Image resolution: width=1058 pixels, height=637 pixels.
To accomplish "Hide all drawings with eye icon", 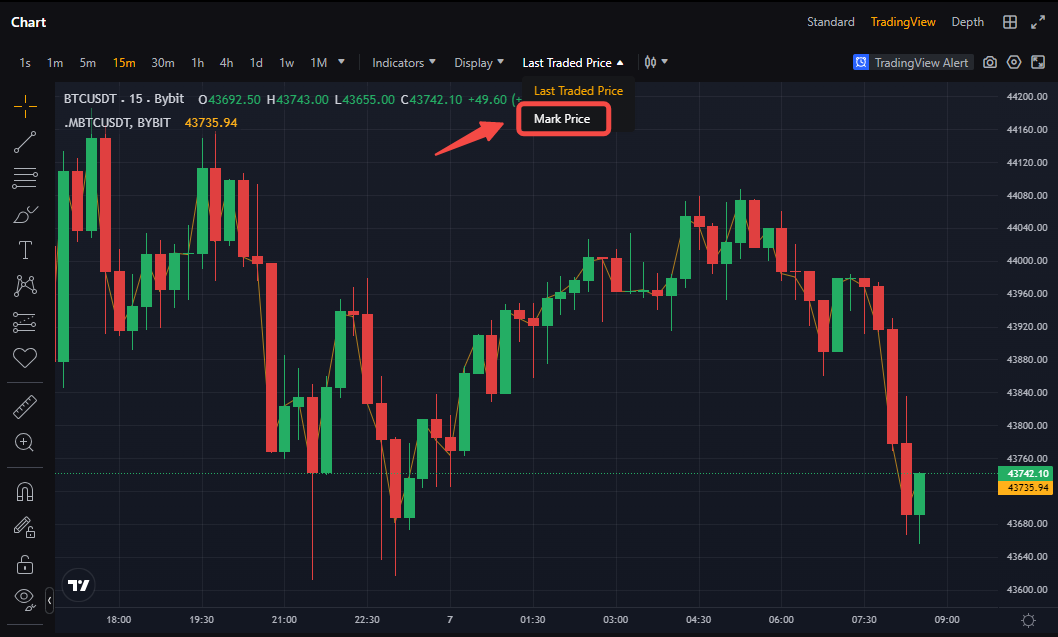I will (x=26, y=599).
